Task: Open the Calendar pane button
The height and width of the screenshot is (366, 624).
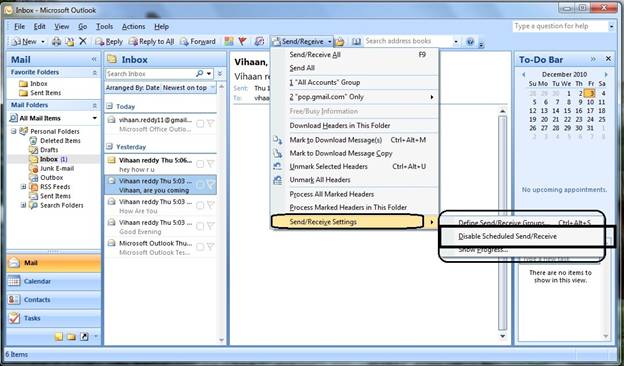Action: (x=54, y=281)
